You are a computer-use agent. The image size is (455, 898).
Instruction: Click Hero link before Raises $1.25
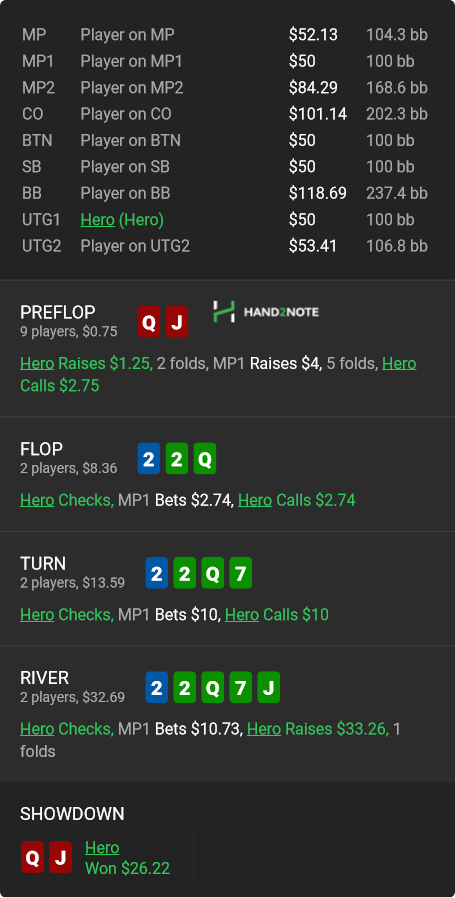(37, 363)
